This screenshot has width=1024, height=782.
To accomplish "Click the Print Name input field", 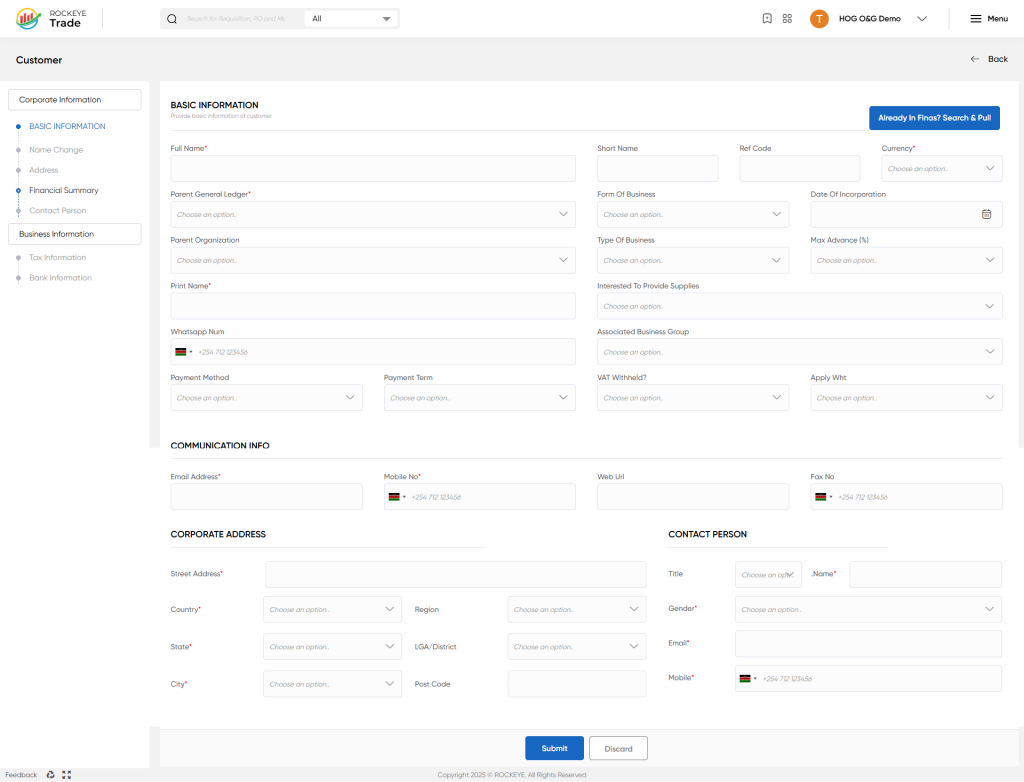I will click(373, 306).
